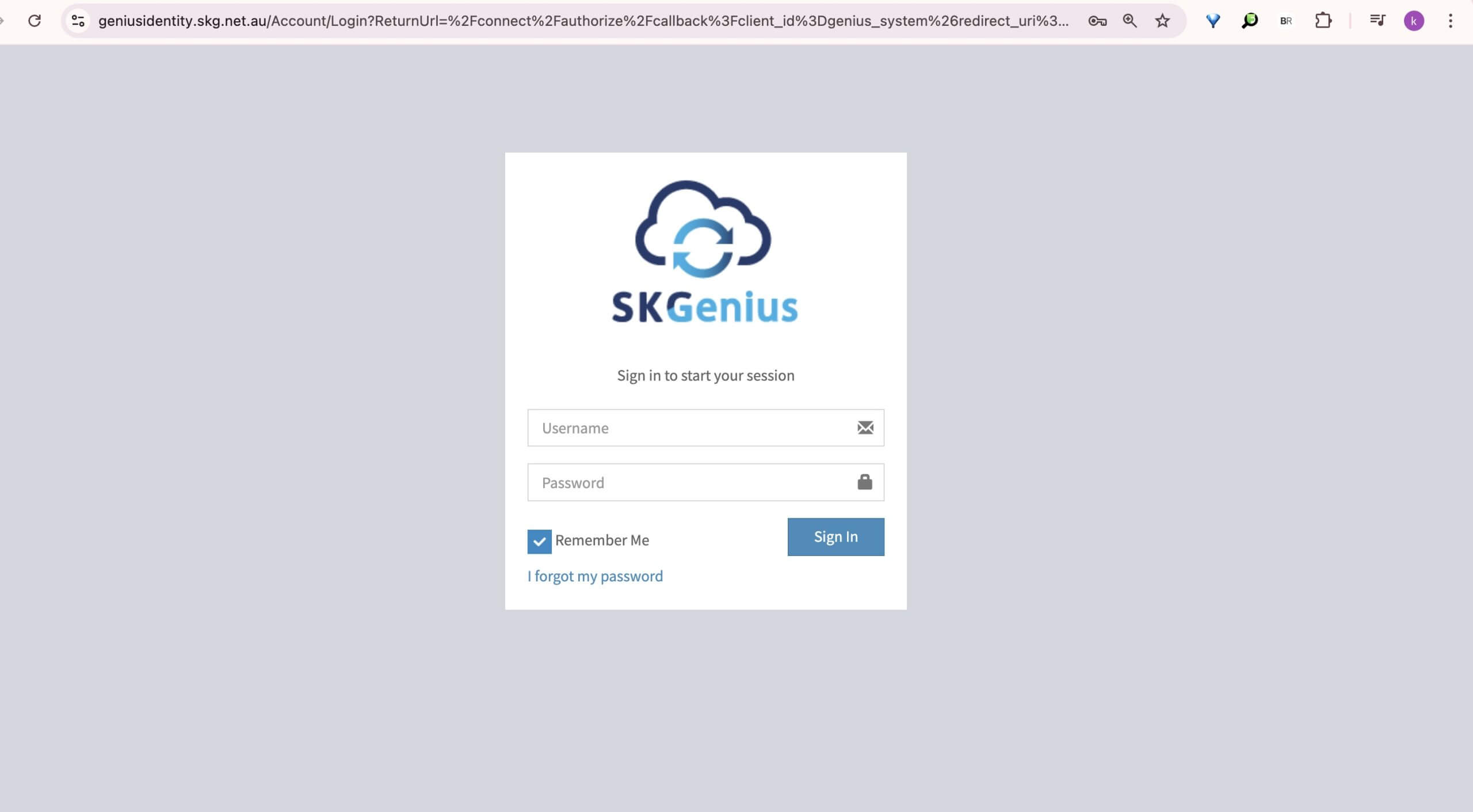
Task: Focus the Password input field
Action: (x=705, y=482)
